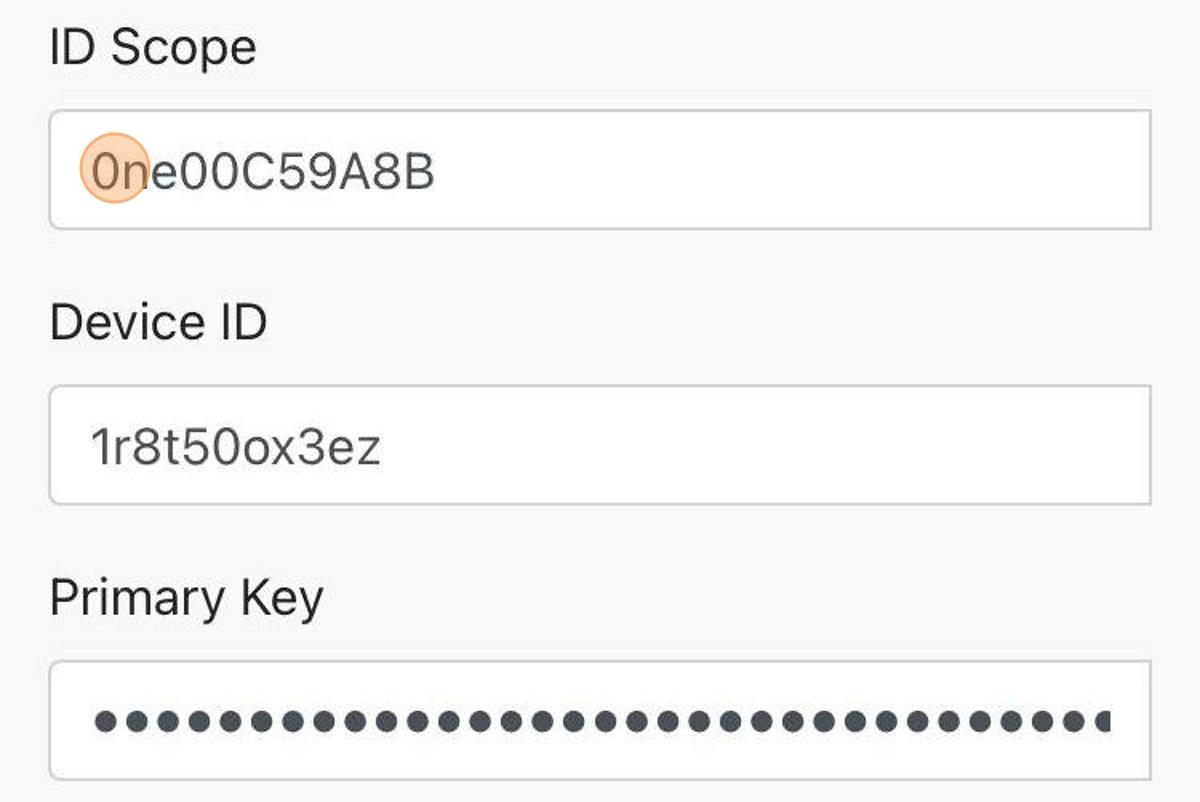This screenshot has width=1200, height=802.
Task: Click the masked dots in Primary Key
Action: [x=600, y=720]
